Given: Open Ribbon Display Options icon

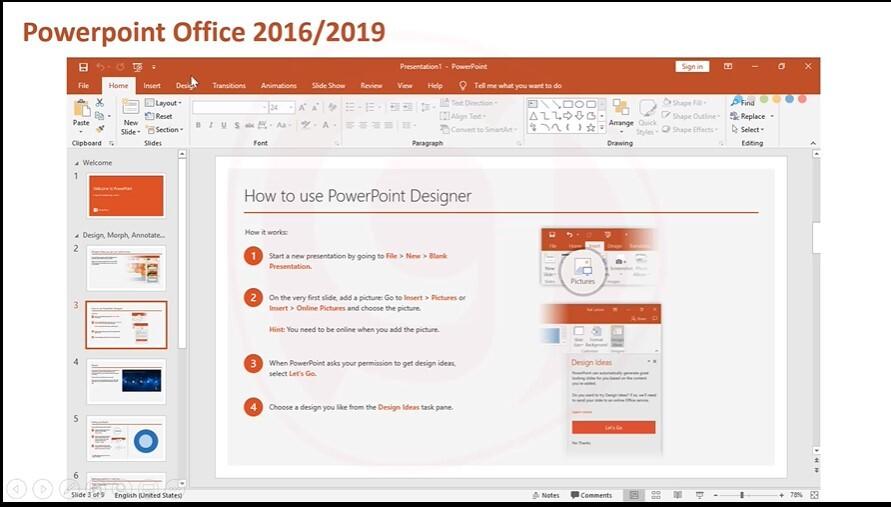Looking at the screenshot, I should 728,67.
